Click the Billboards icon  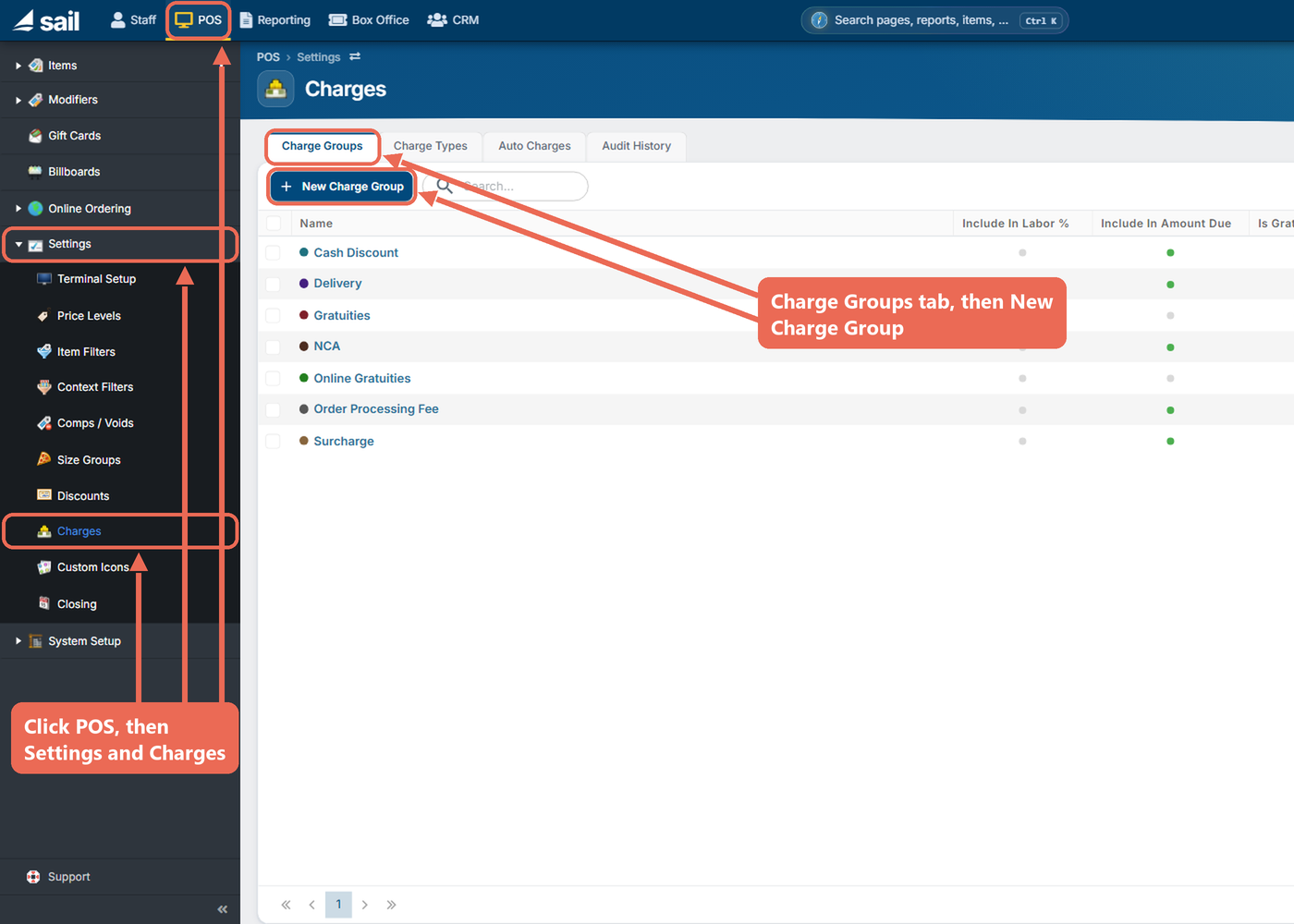pyautogui.click(x=36, y=172)
